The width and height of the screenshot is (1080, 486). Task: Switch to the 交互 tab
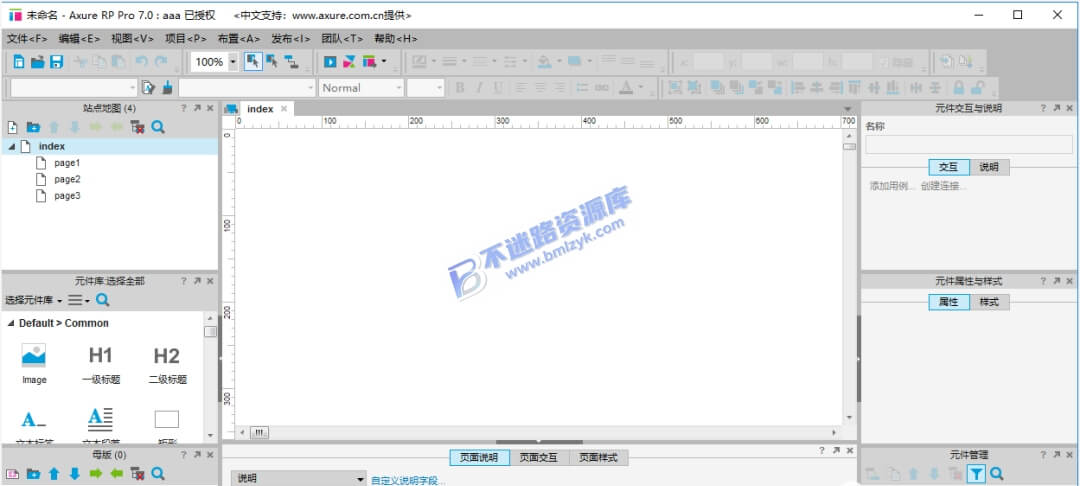(948, 167)
